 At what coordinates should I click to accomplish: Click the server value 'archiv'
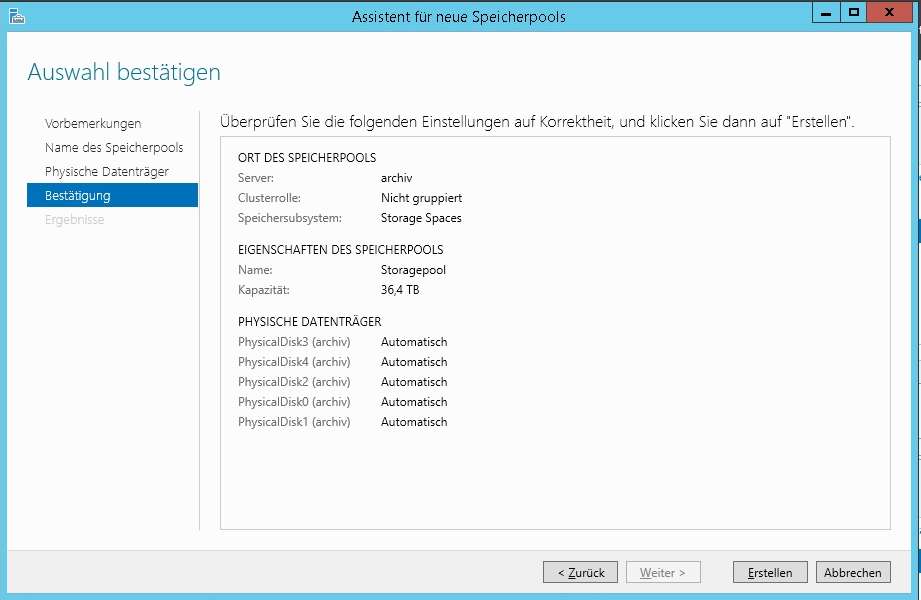point(396,178)
